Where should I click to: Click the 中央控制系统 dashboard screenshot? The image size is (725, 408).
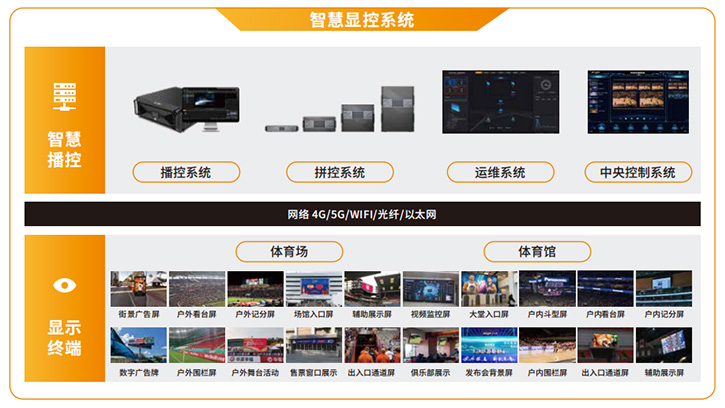[636, 102]
